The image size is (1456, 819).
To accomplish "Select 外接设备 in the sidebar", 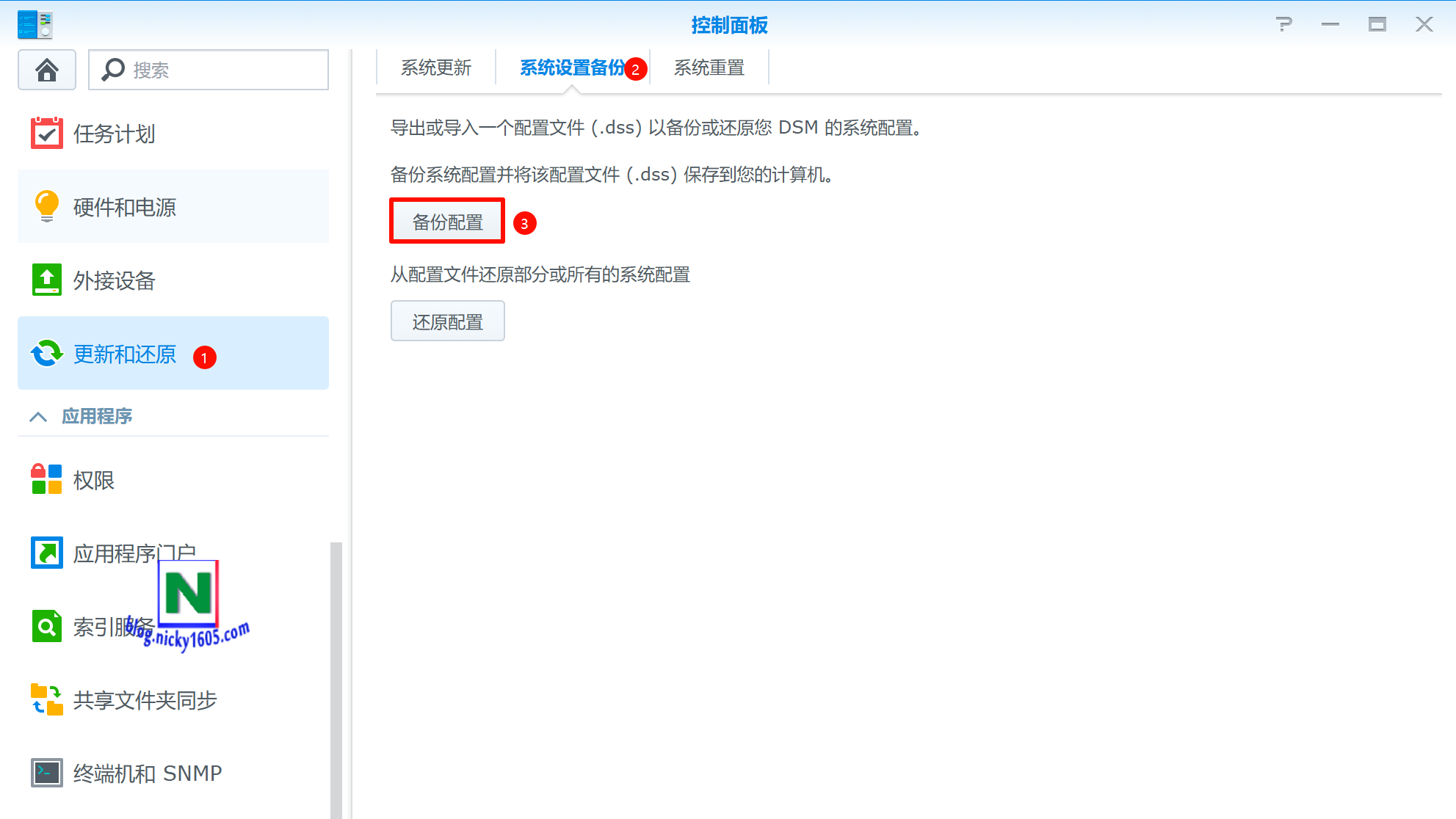I will pyautogui.click(x=173, y=280).
